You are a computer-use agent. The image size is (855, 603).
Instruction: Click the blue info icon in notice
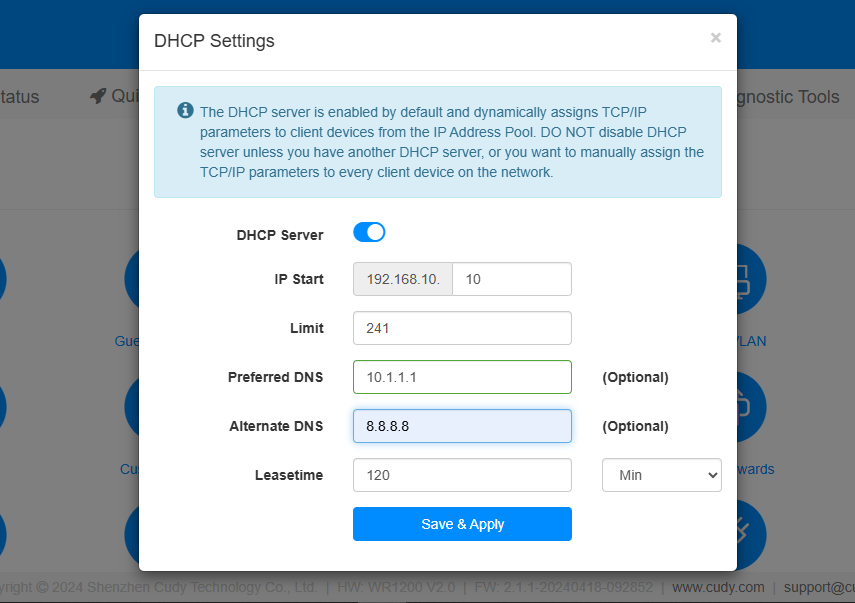pyautogui.click(x=185, y=111)
